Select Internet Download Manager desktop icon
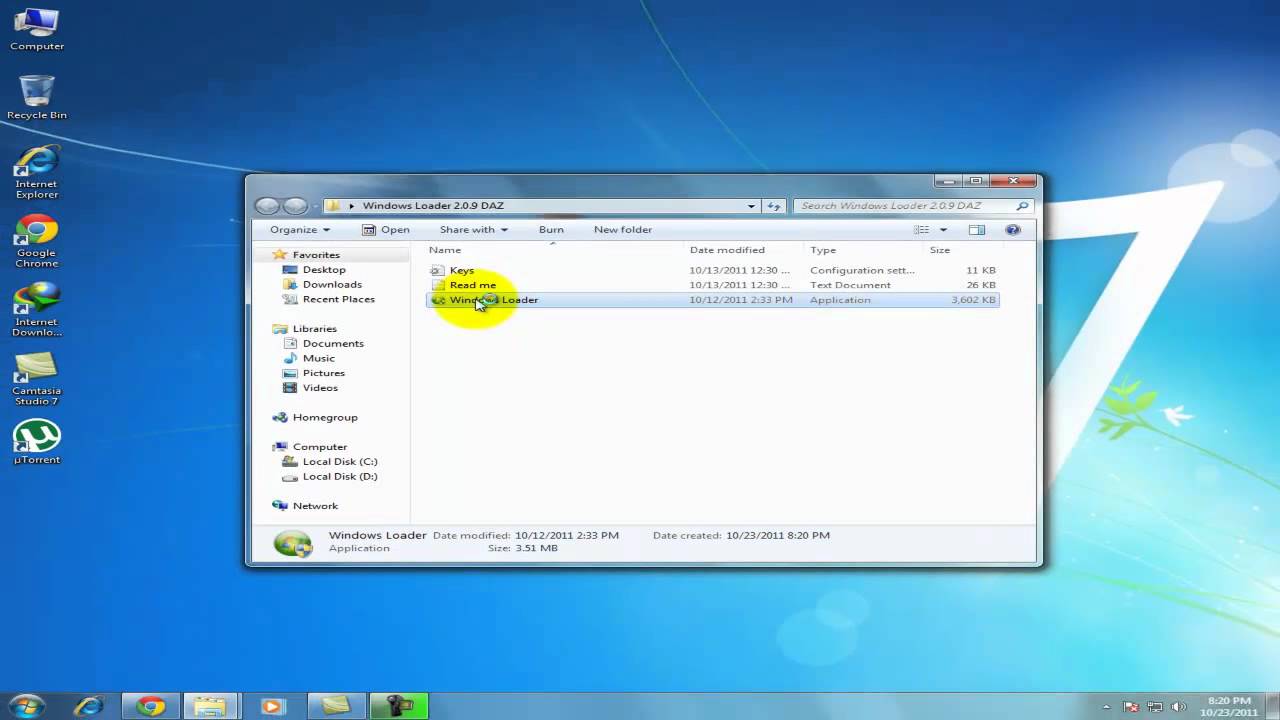The height and width of the screenshot is (720, 1280). pyautogui.click(x=37, y=310)
